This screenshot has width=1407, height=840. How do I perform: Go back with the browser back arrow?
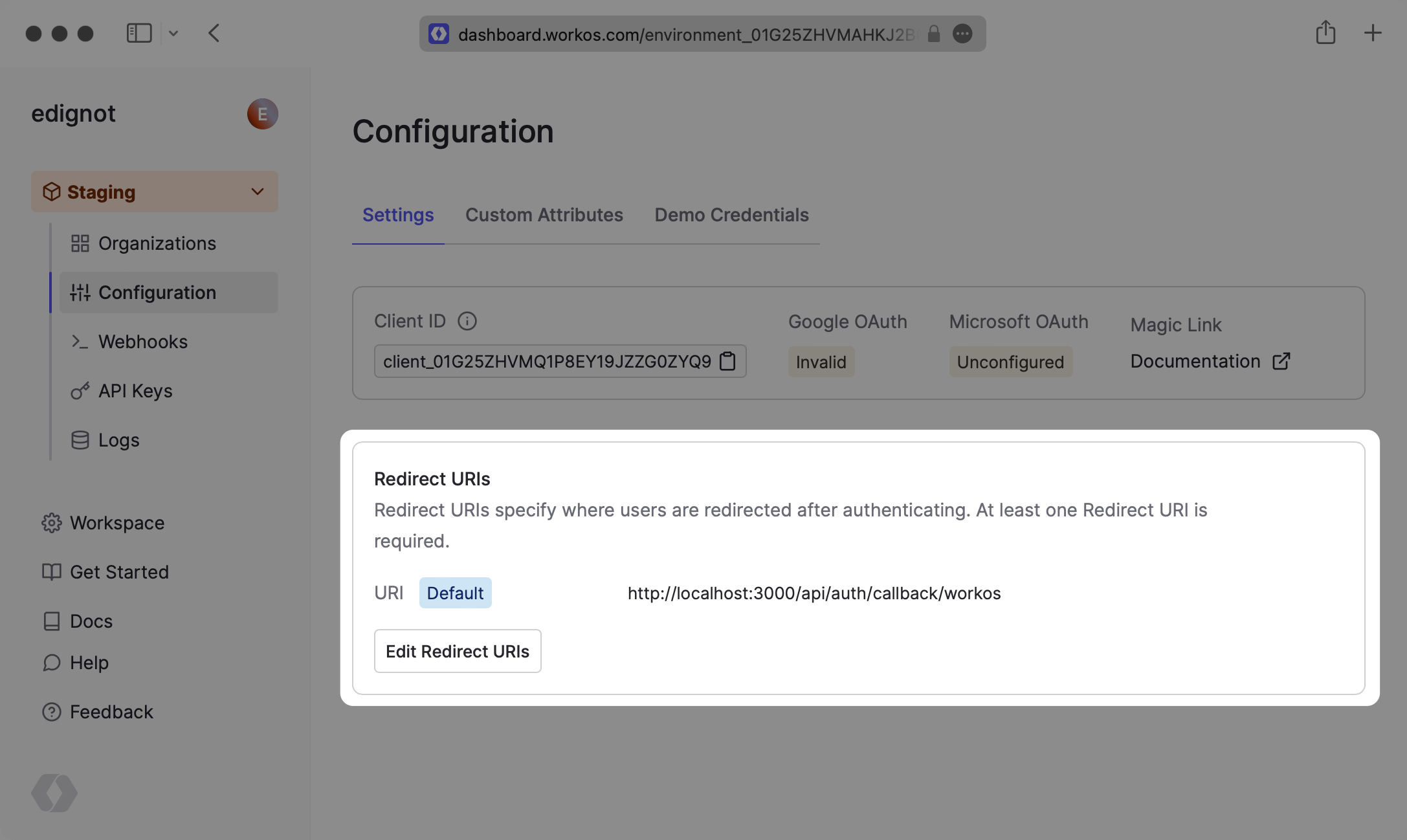[214, 33]
